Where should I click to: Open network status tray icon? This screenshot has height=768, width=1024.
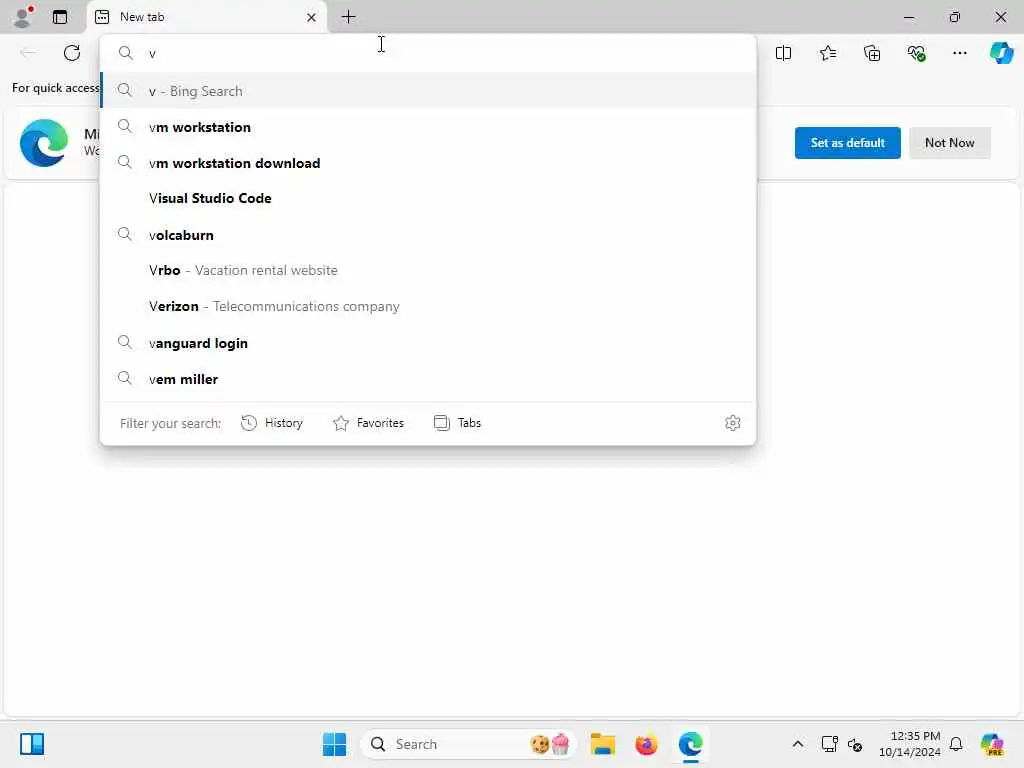tap(829, 744)
